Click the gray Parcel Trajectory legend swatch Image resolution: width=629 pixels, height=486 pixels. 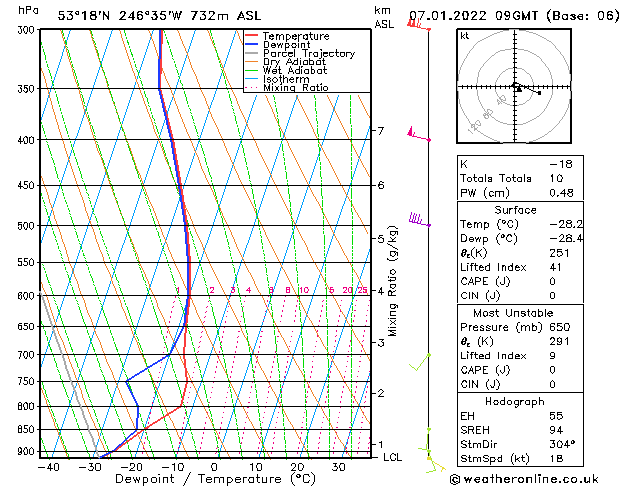coord(252,53)
